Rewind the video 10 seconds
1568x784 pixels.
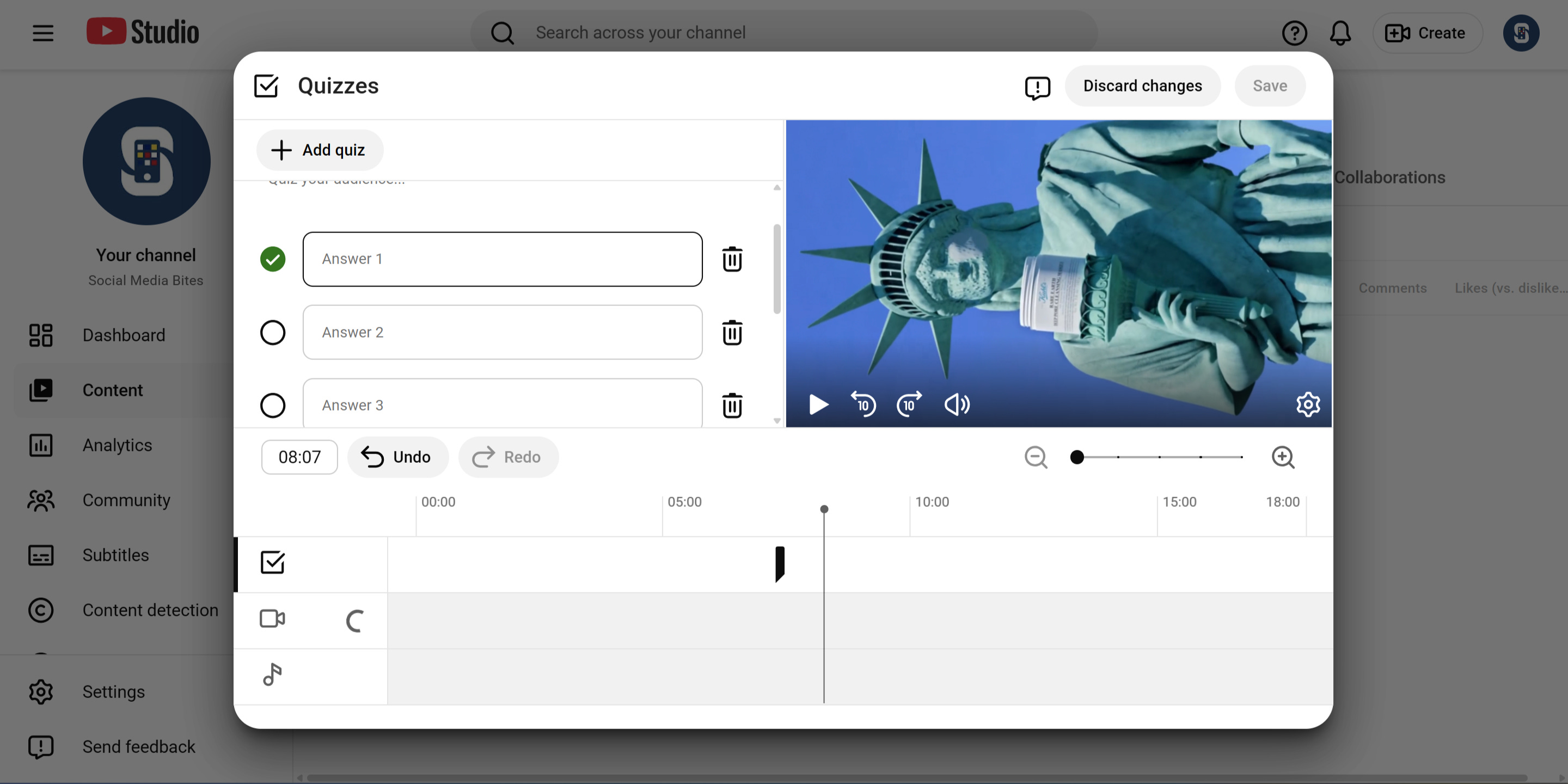point(863,404)
